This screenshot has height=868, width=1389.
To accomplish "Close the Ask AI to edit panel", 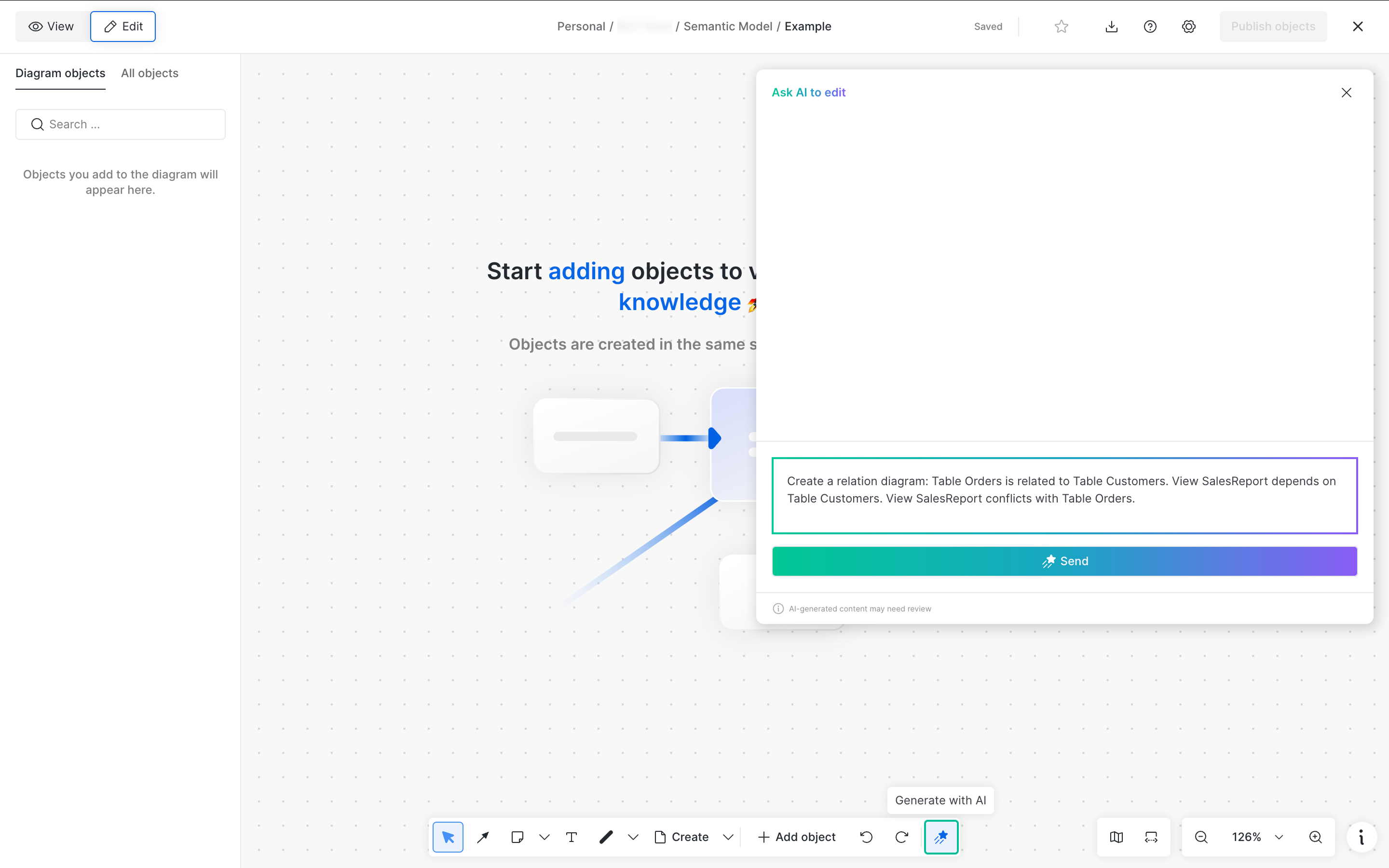I will [1346, 93].
